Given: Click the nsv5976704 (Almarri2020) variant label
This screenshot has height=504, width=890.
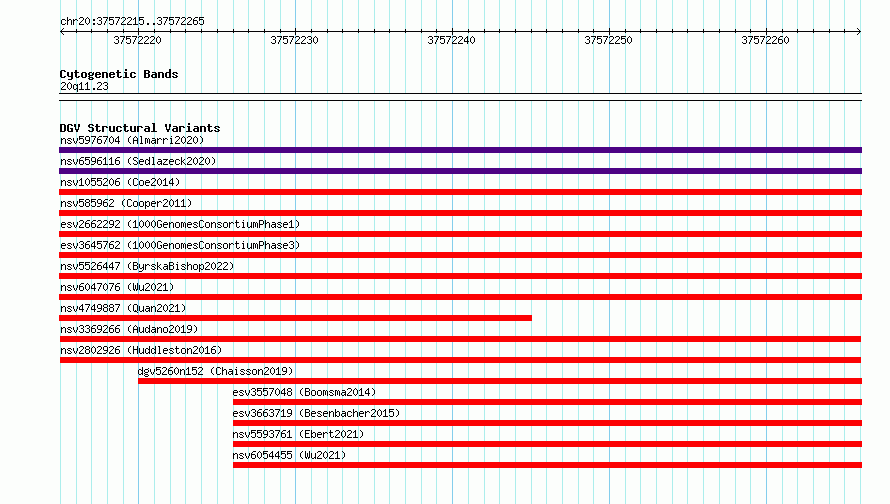Looking at the screenshot, I should 132,140.
